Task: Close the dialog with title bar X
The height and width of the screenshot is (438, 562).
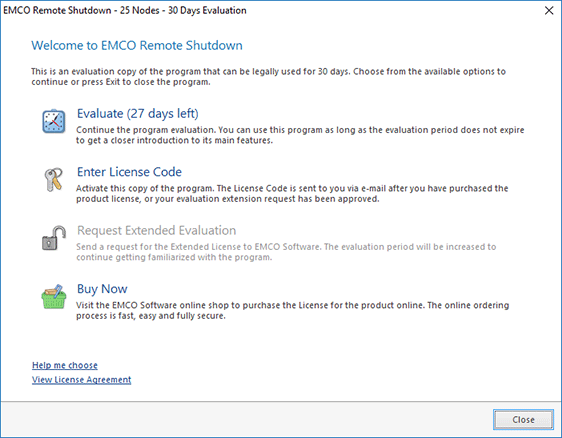Action: click(549, 10)
